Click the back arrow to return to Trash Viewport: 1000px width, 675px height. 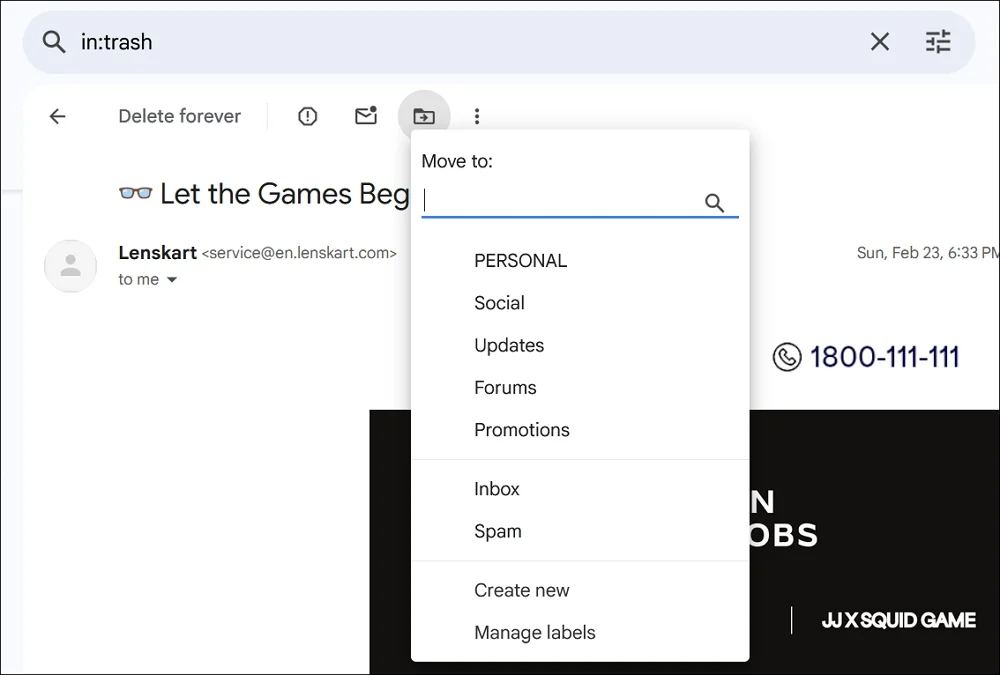57,116
